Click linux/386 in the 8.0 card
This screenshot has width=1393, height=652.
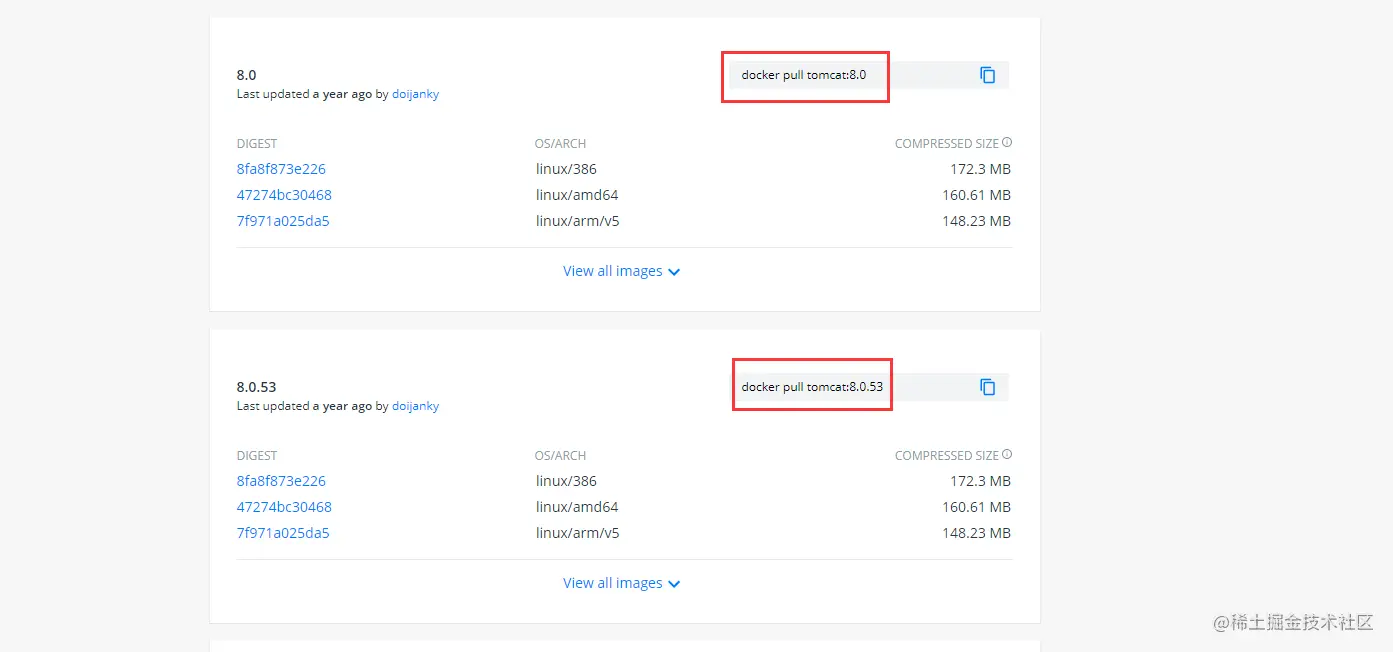(566, 169)
